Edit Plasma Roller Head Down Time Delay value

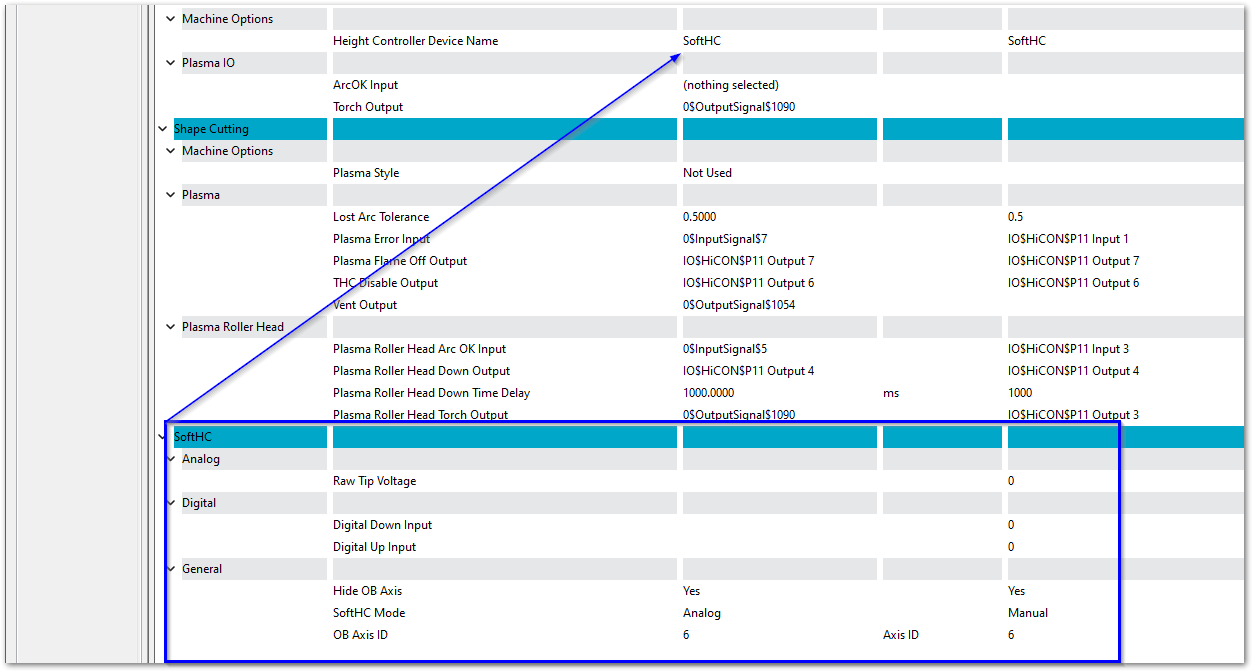click(708, 393)
